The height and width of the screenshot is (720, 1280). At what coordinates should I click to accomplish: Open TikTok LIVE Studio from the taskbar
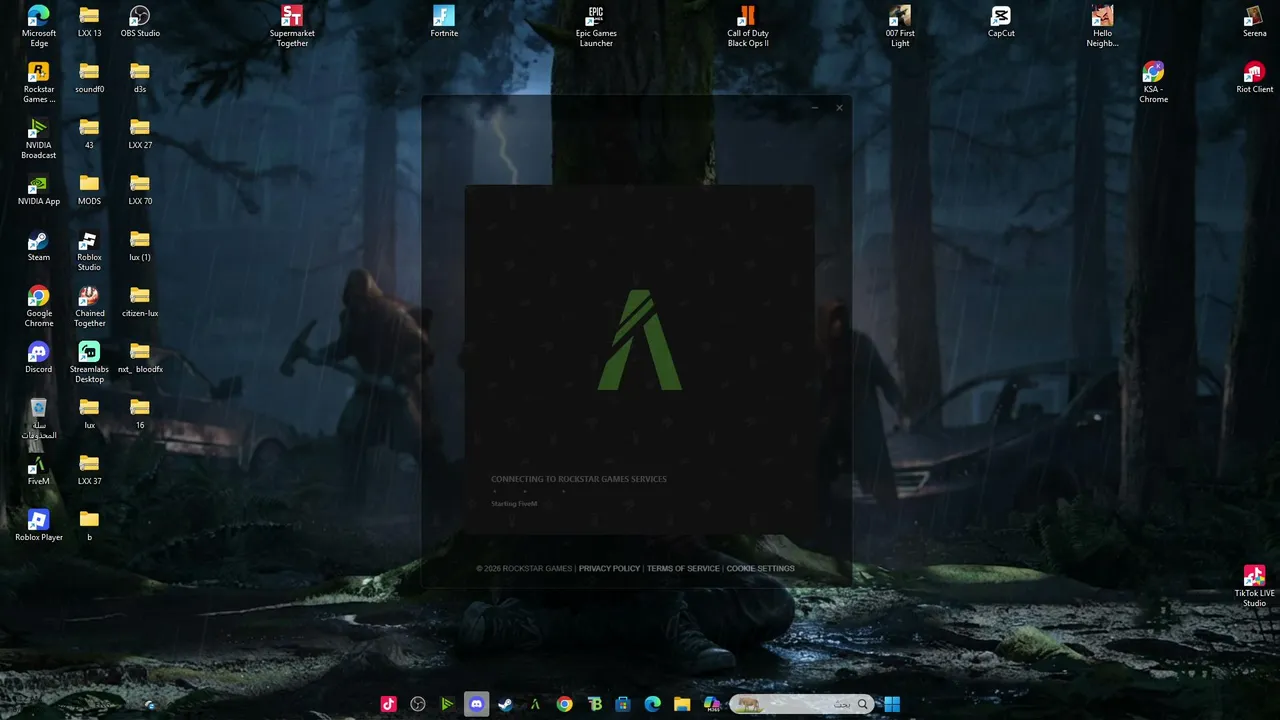point(388,704)
